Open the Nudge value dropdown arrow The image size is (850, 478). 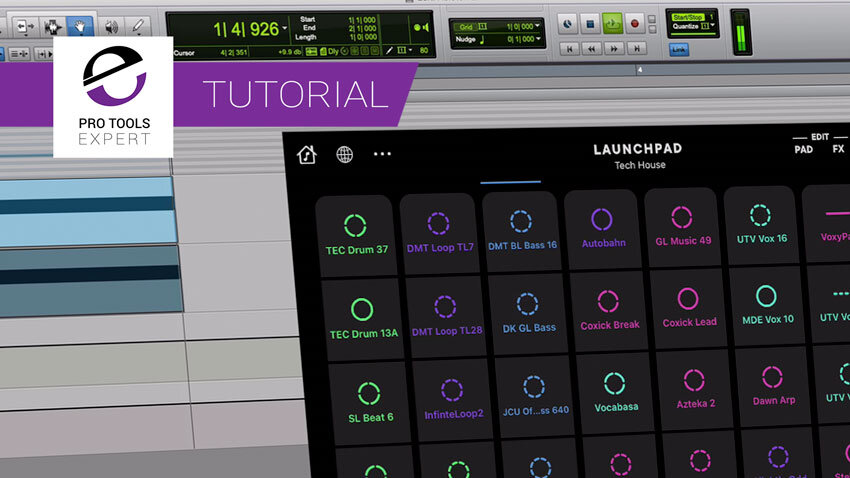[538, 39]
